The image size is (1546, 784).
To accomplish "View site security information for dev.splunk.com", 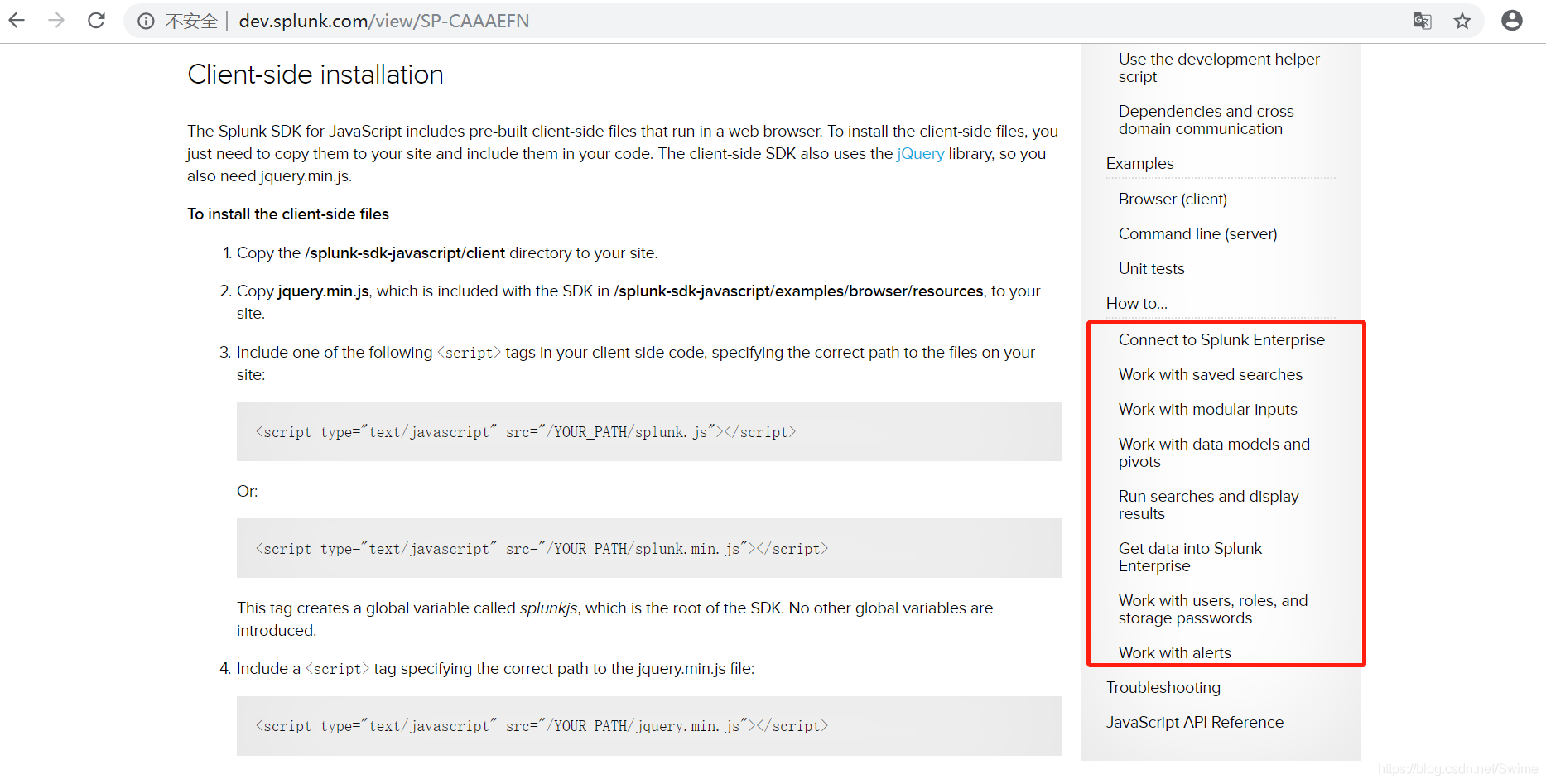I will tap(146, 20).
